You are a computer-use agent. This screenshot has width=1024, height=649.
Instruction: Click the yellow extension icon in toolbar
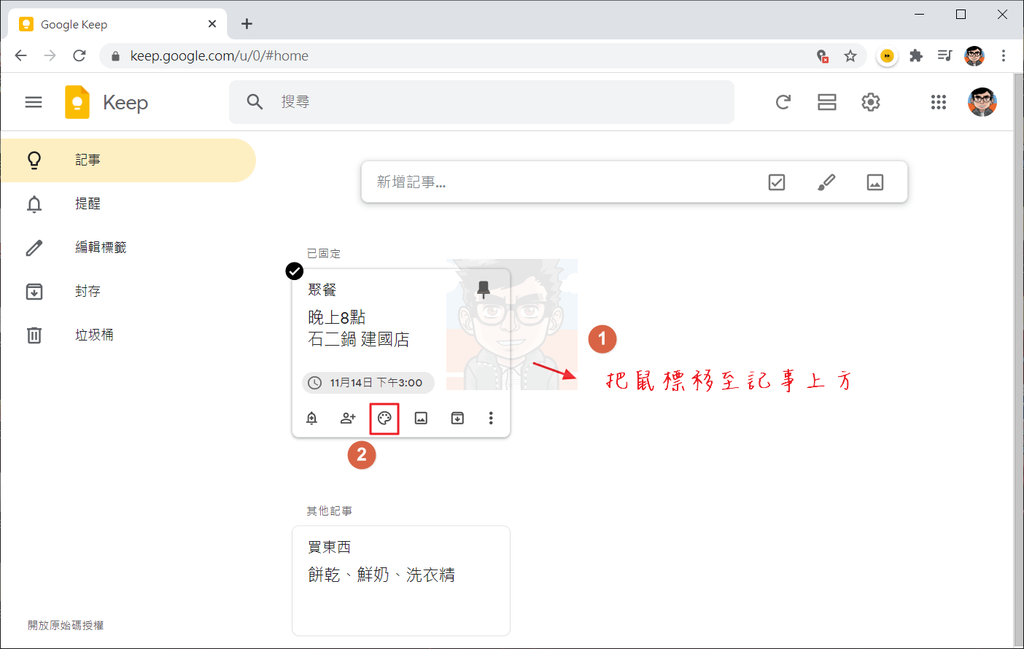point(887,56)
